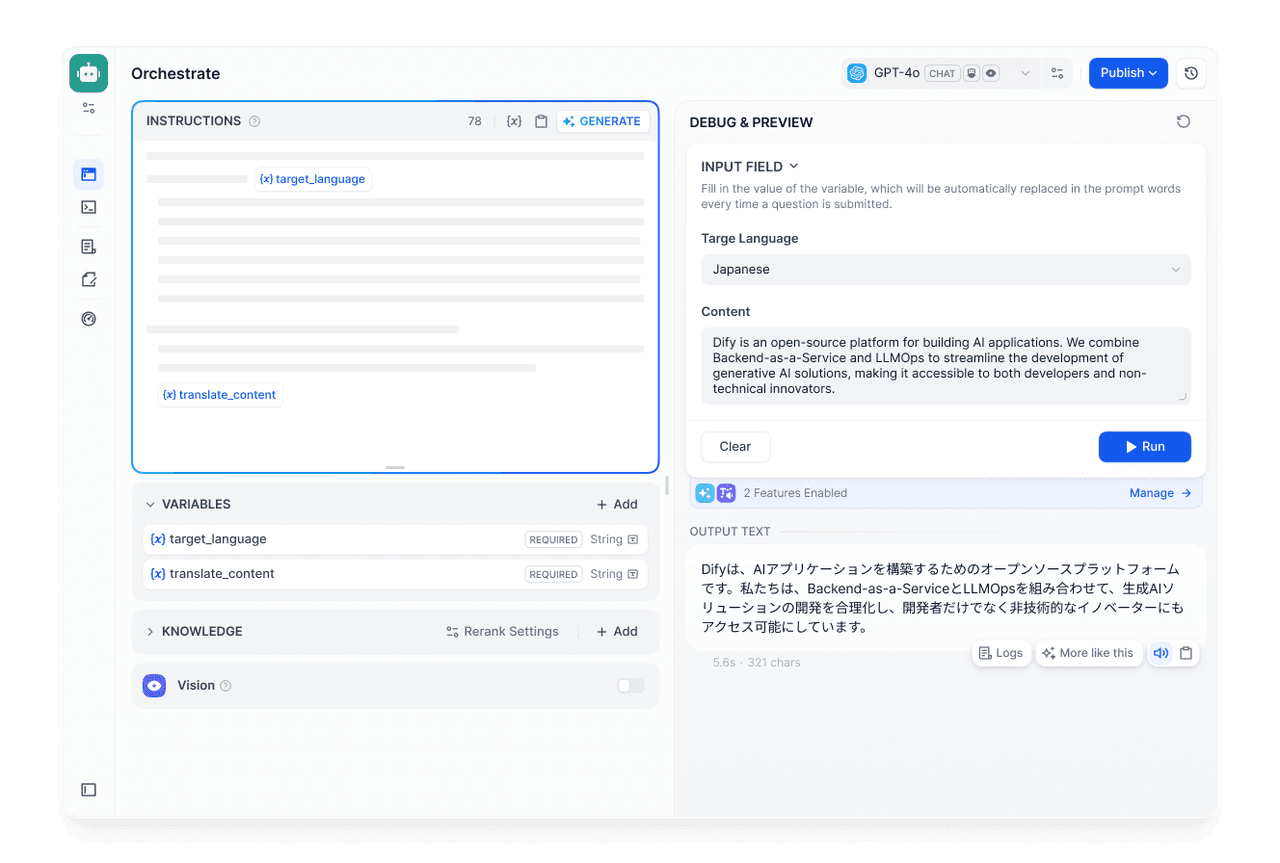
Task: Click the left panel scrollbar
Action: tap(667, 486)
